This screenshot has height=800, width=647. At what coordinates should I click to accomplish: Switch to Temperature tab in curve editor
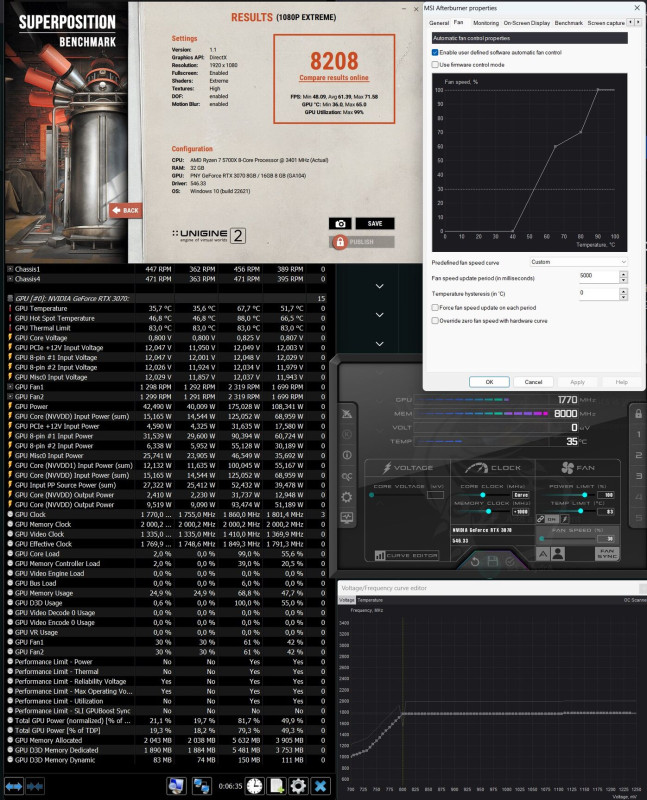coord(370,600)
